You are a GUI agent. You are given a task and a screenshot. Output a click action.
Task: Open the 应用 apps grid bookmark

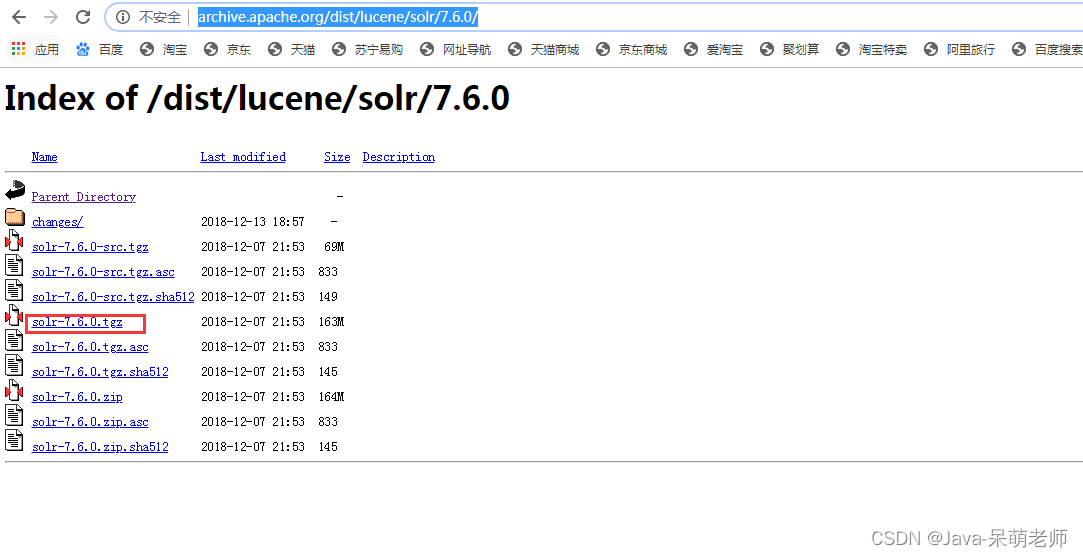[35, 49]
